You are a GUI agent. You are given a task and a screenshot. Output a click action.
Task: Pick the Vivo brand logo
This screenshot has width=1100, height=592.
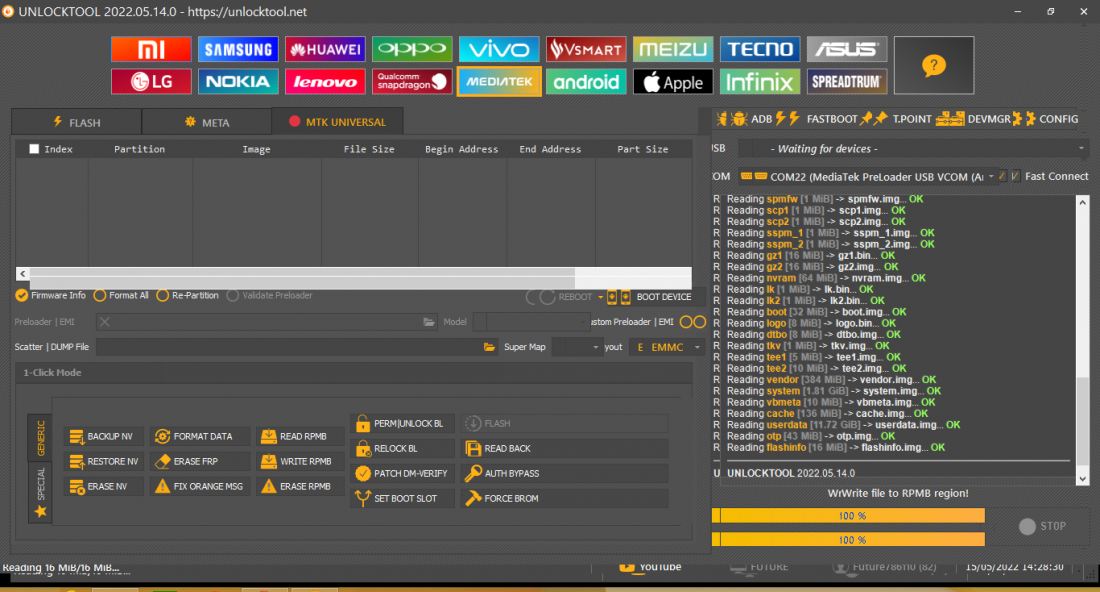[499, 49]
